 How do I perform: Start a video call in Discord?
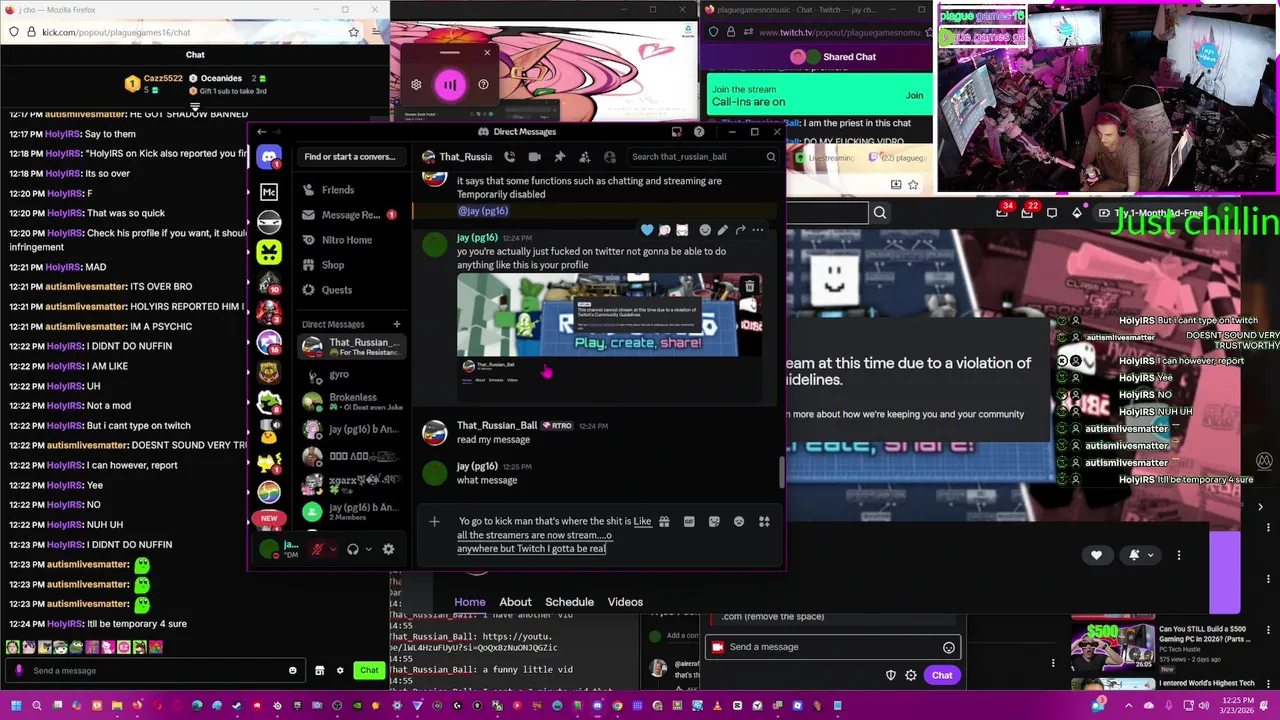click(535, 157)
